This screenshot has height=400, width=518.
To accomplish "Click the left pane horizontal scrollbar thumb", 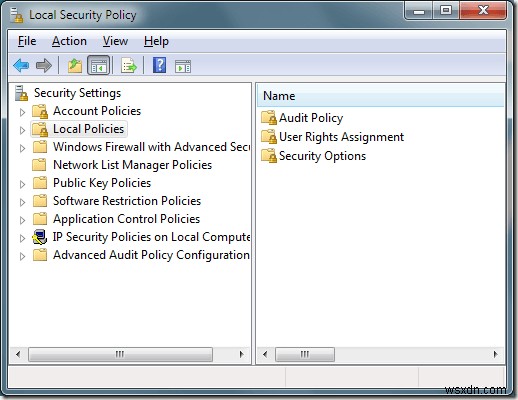I will [x=120, y=354].
